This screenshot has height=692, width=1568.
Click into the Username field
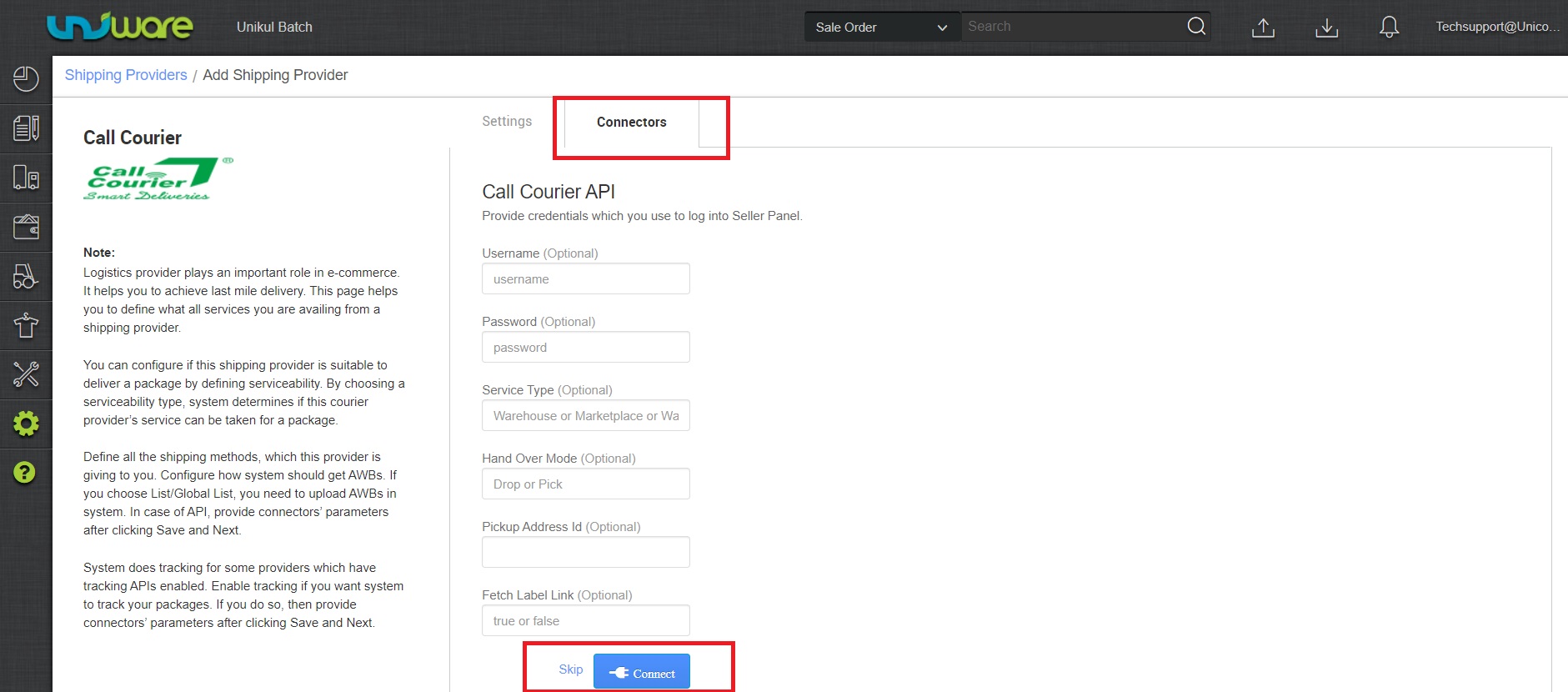point(586,278)
